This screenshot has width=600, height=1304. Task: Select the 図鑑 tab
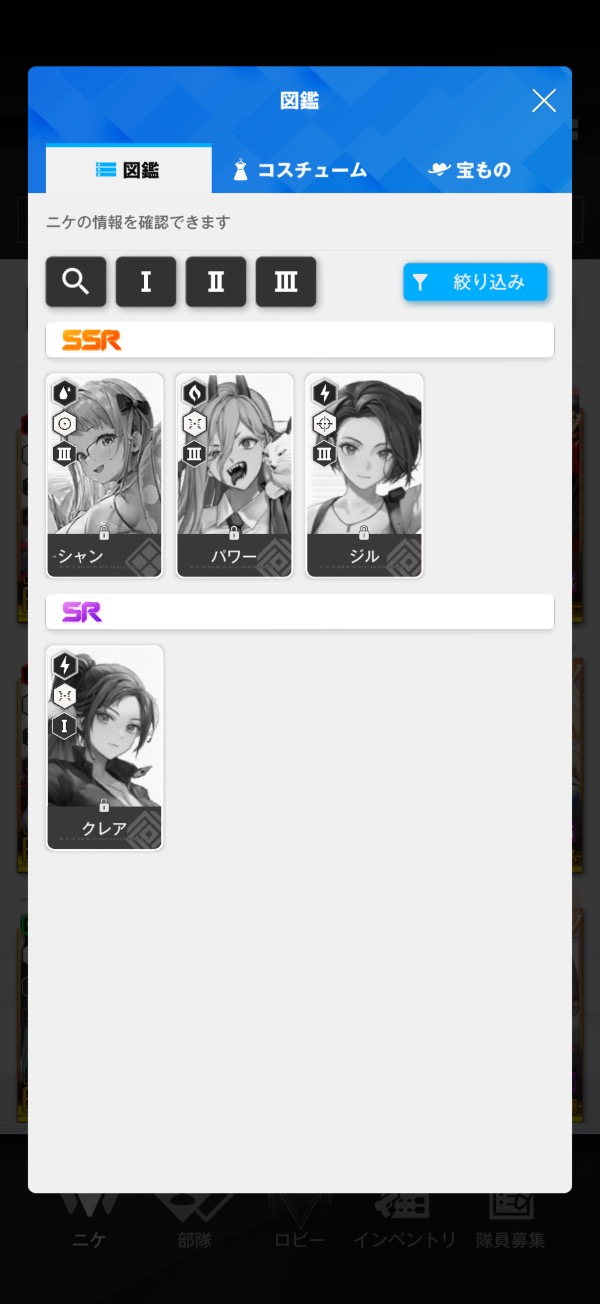coord(129,170)
